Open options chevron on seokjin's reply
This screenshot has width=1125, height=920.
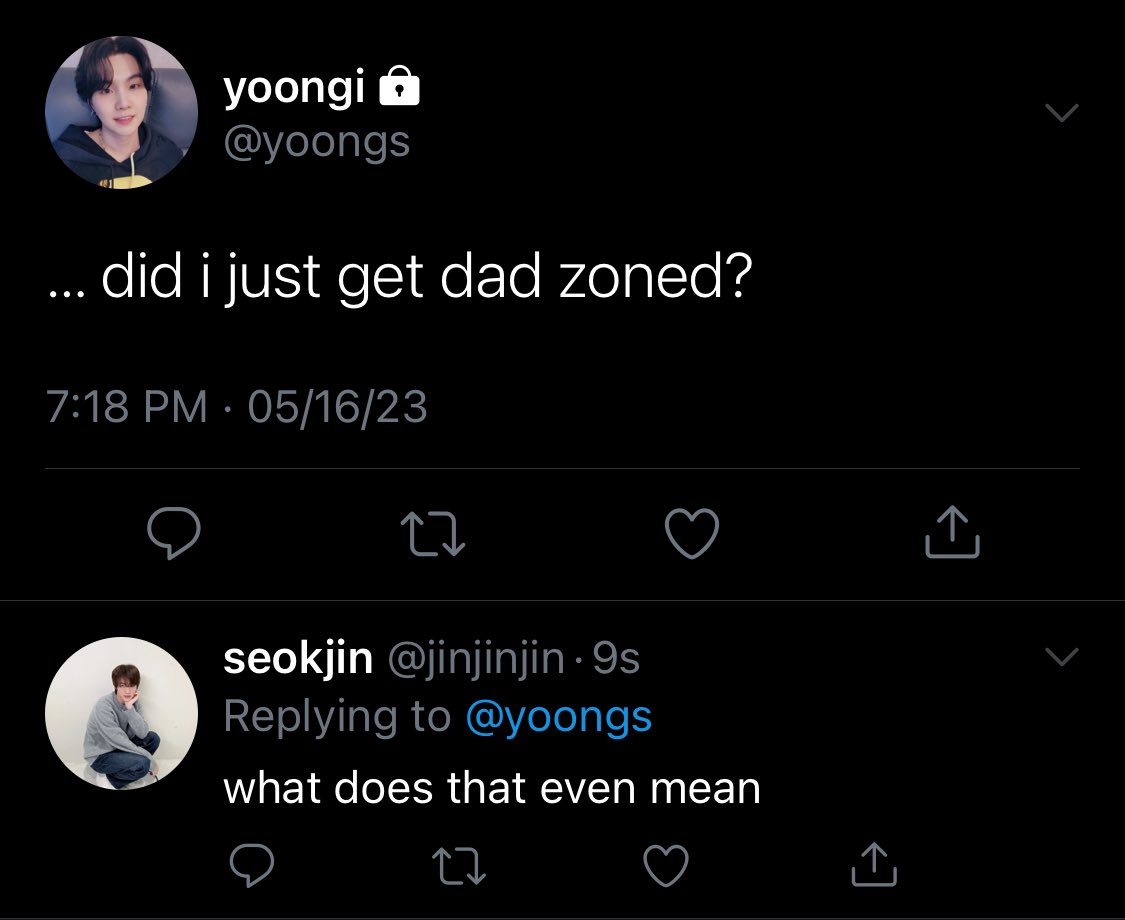click(x=1062, y=657)
